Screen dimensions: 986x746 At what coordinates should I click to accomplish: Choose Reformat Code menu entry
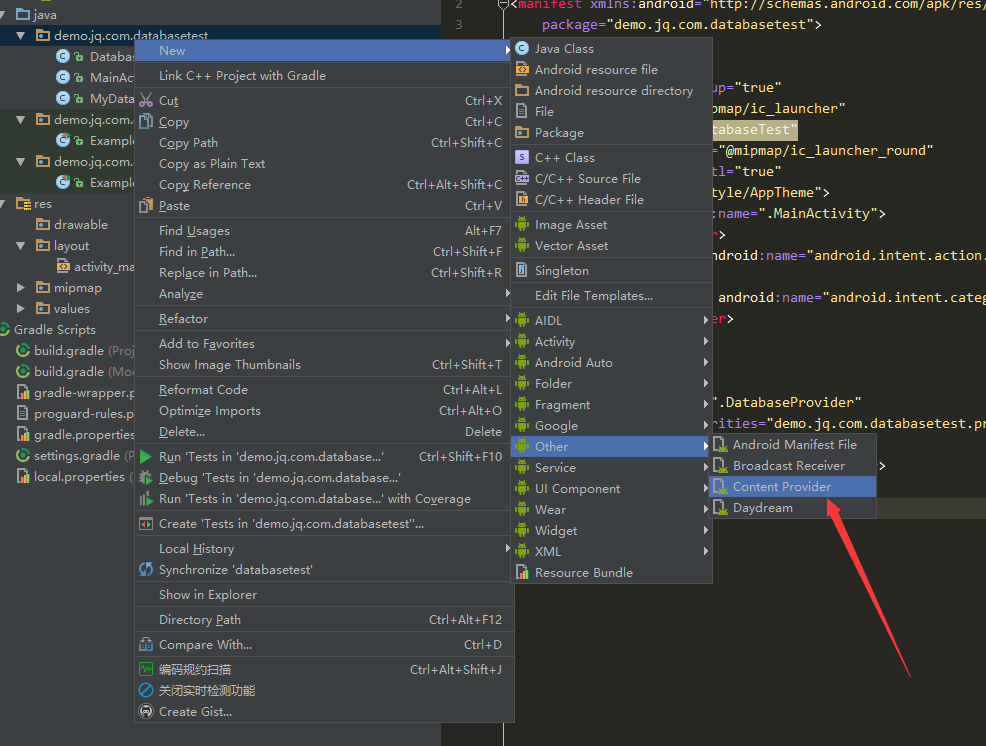[x=324, y=390]
